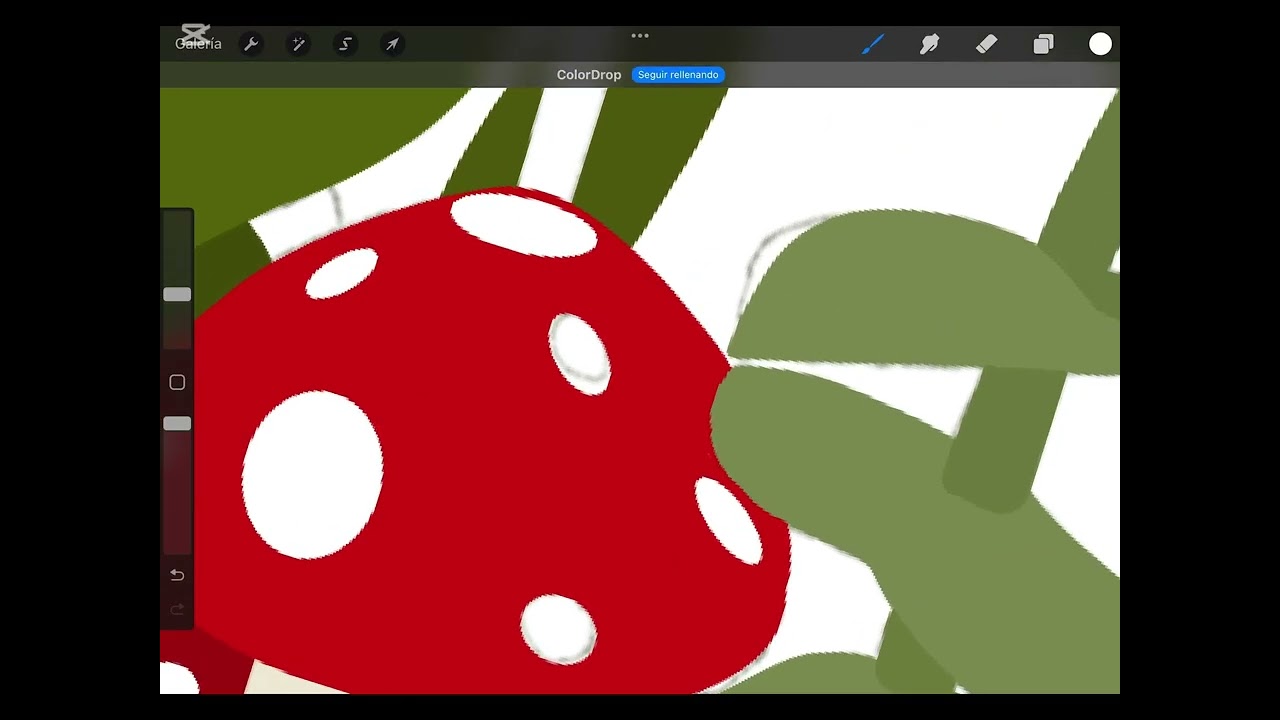This screenshot has width=1280, height=720.
Task: Select the Eraser tool
Action: point(987,44)
